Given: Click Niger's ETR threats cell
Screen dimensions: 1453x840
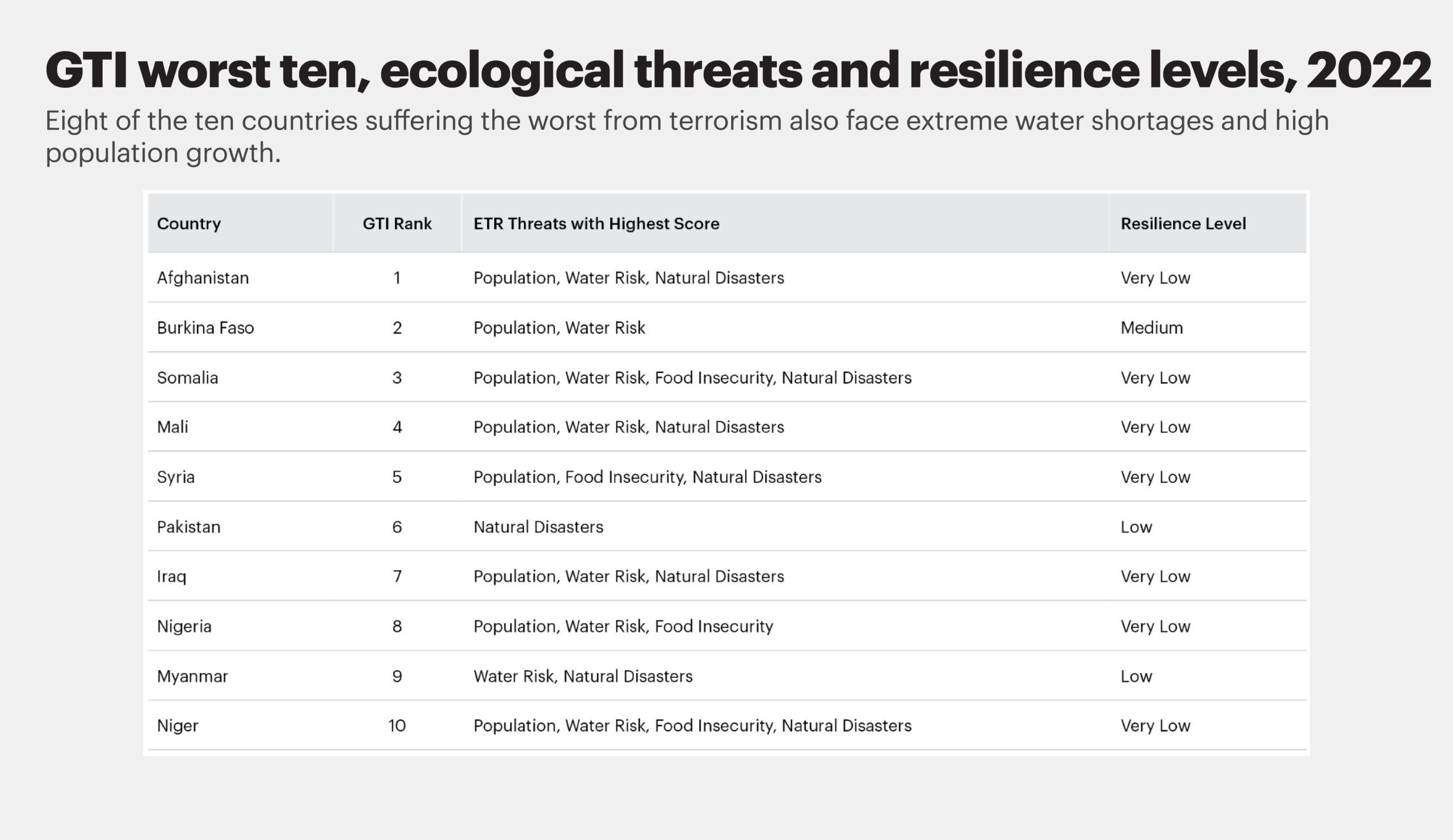Looking at the screenshot, I should click(x=692, y=725).
